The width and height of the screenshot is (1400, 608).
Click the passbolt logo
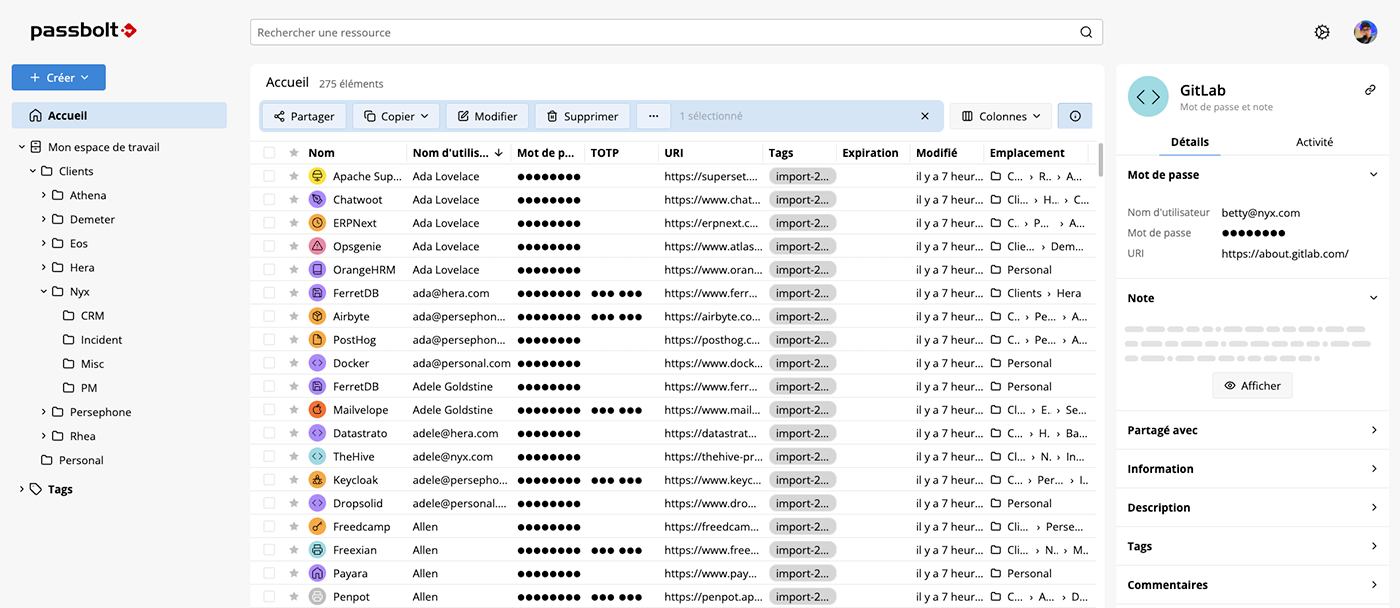pos(83,31)
